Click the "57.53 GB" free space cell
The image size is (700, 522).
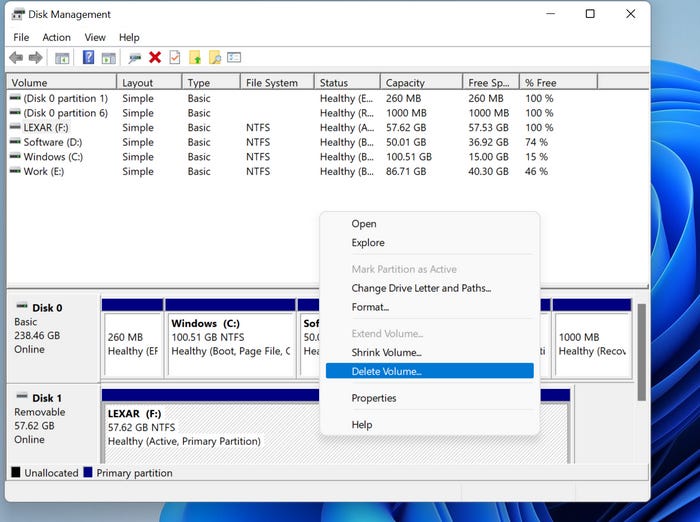(x=488, y=127)
